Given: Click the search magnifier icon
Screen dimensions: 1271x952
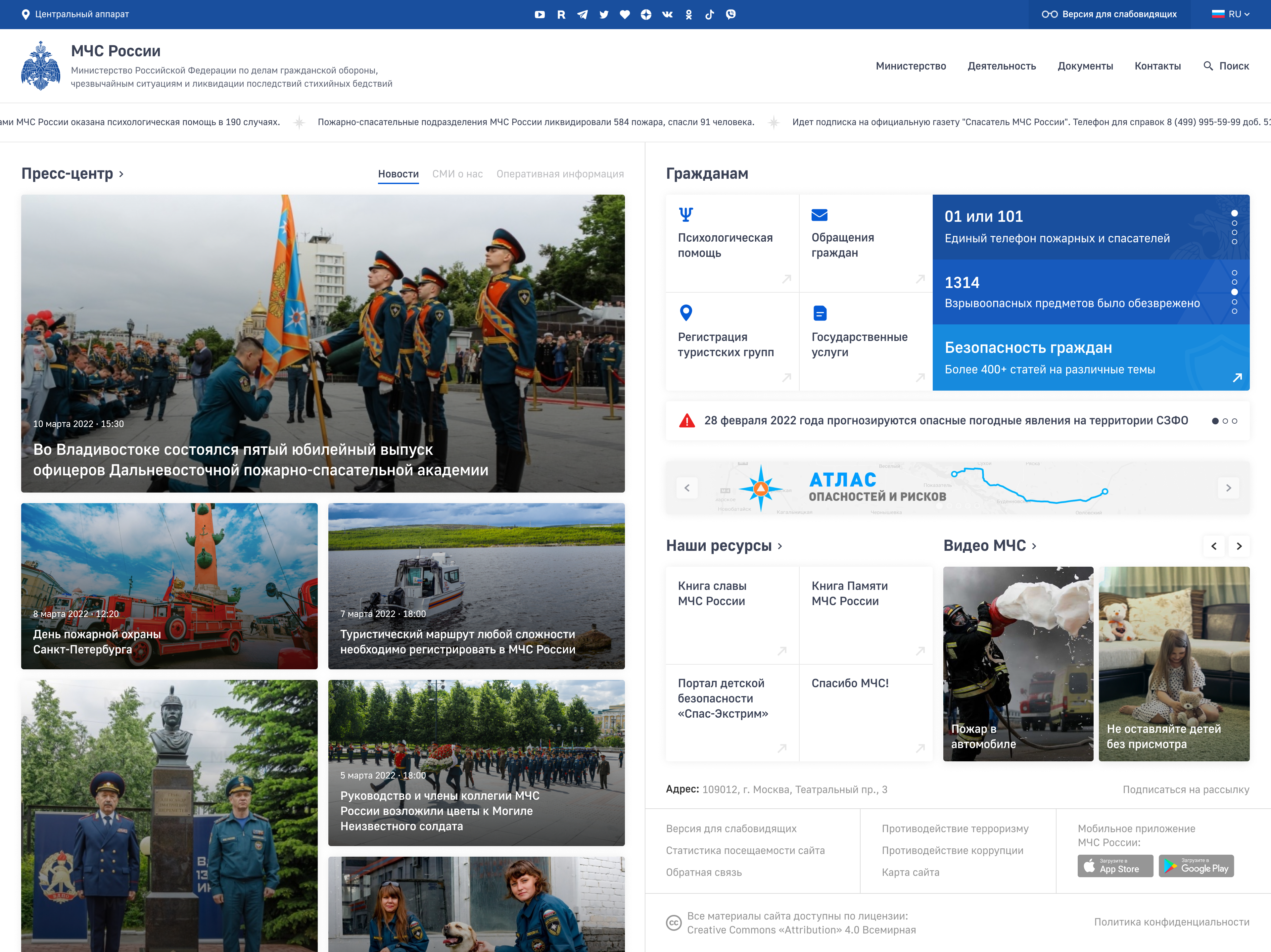Looking at the screenshot, I should (1208, 66).
